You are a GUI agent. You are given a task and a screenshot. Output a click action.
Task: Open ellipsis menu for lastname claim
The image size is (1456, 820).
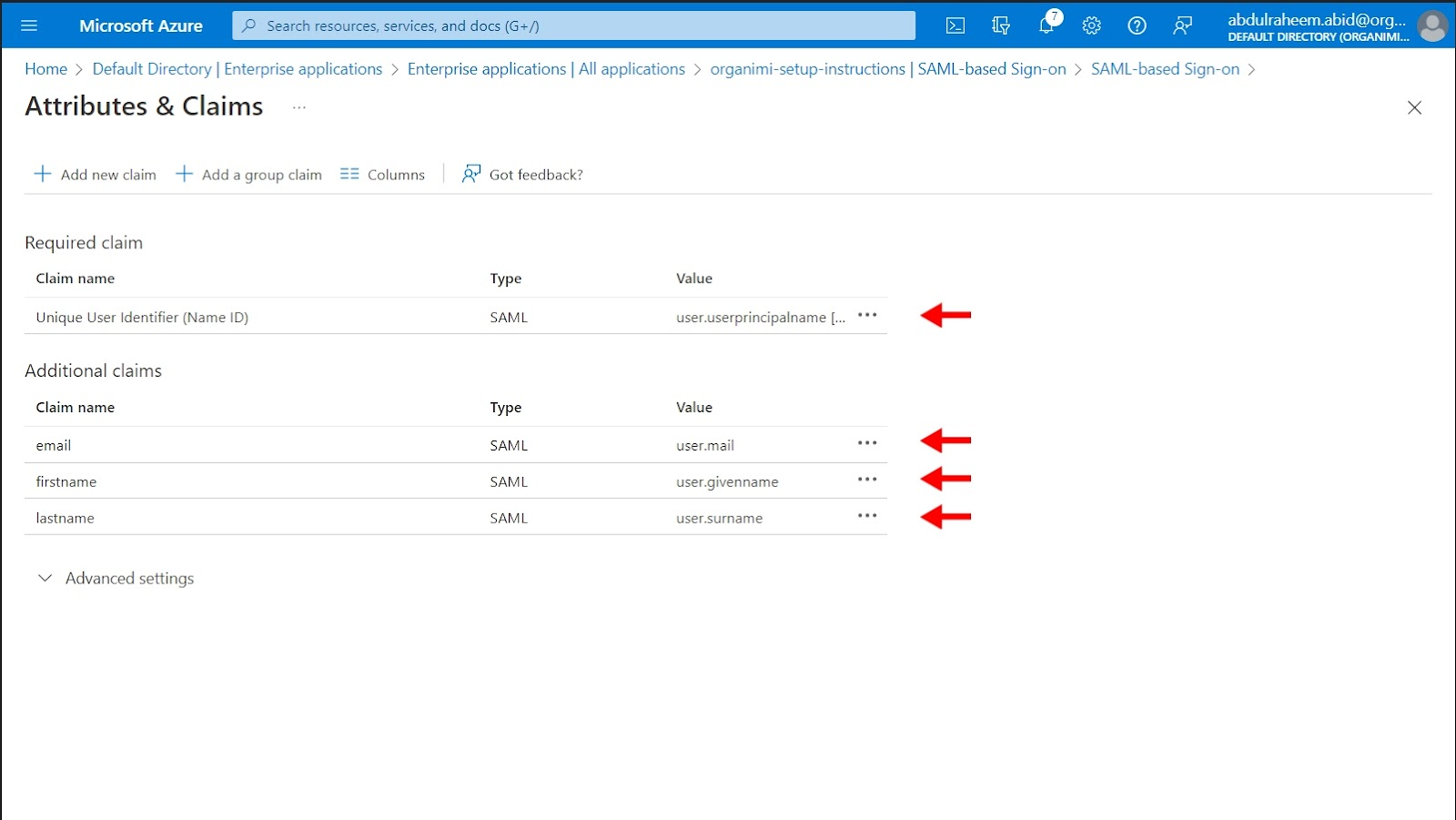[x=867, y=516]
